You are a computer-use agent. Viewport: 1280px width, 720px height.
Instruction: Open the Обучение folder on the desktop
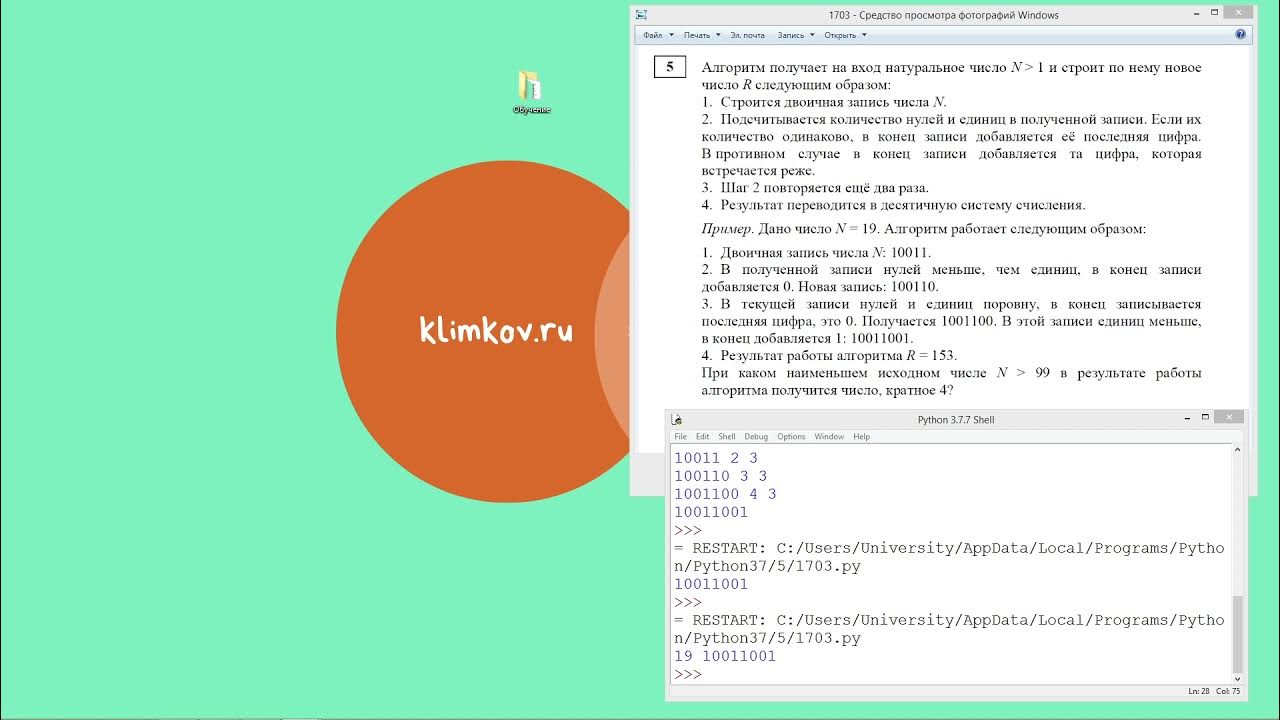530,92
